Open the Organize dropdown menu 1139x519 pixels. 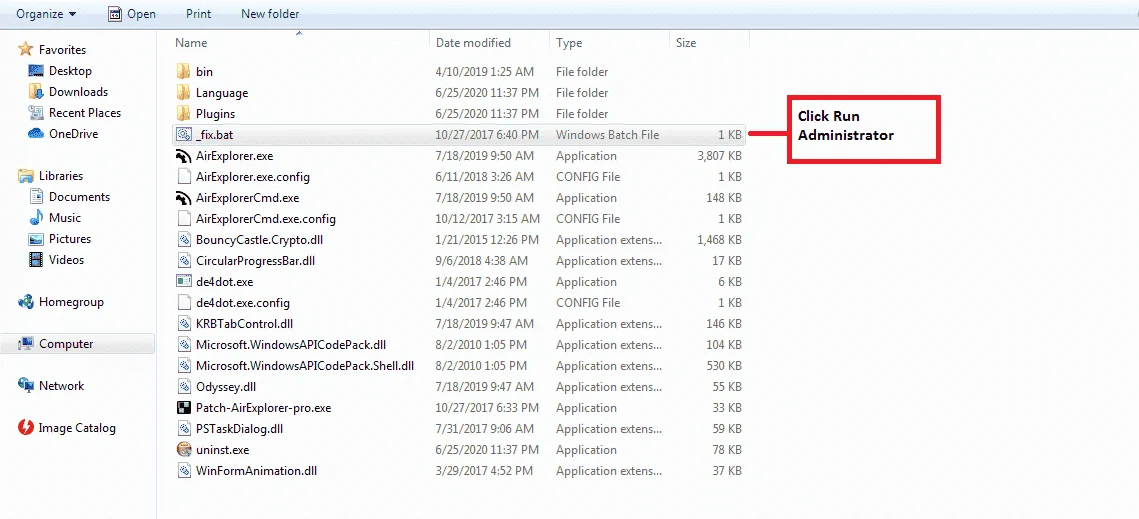click(x=46, y=13)
